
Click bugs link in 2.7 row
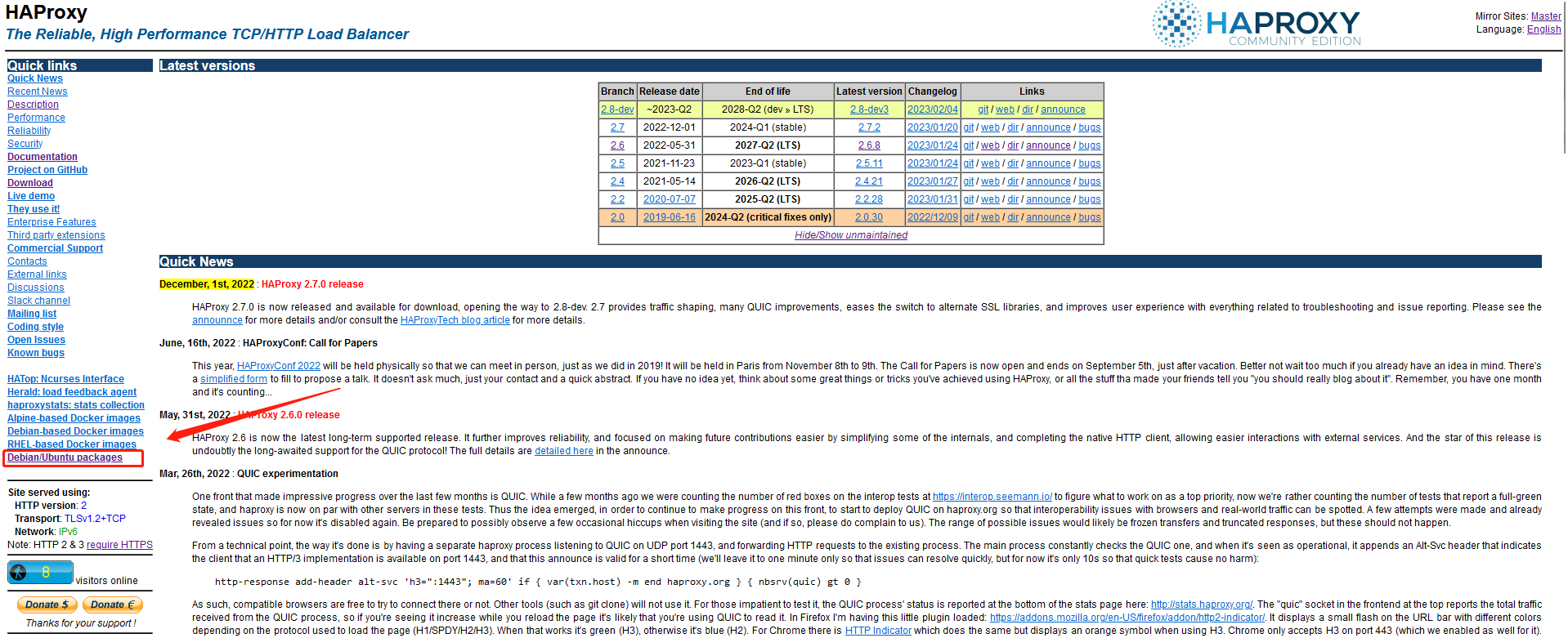click(1090, 127)
